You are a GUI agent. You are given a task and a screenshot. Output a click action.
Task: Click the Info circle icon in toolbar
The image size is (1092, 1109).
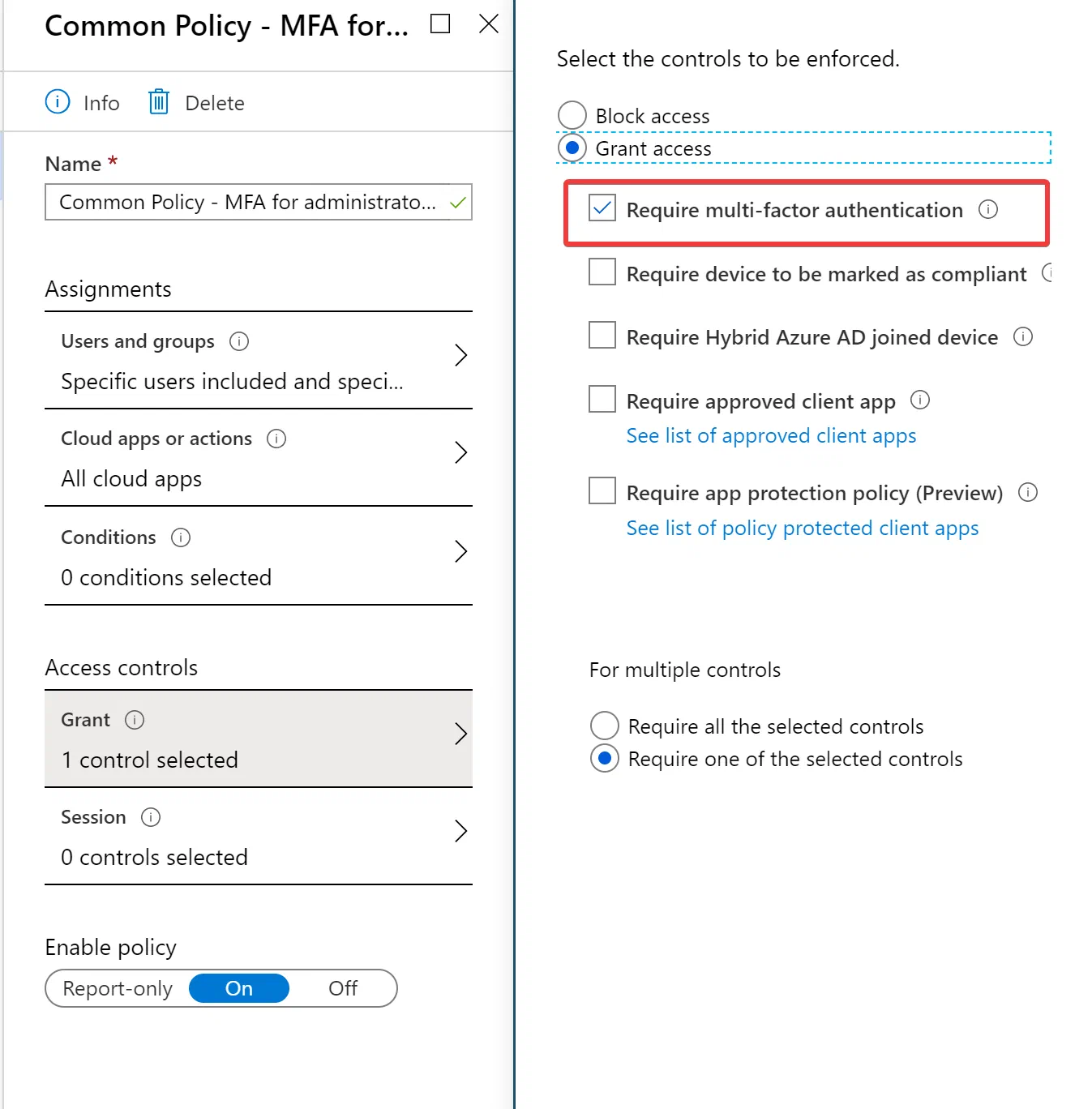pos(58,102)
